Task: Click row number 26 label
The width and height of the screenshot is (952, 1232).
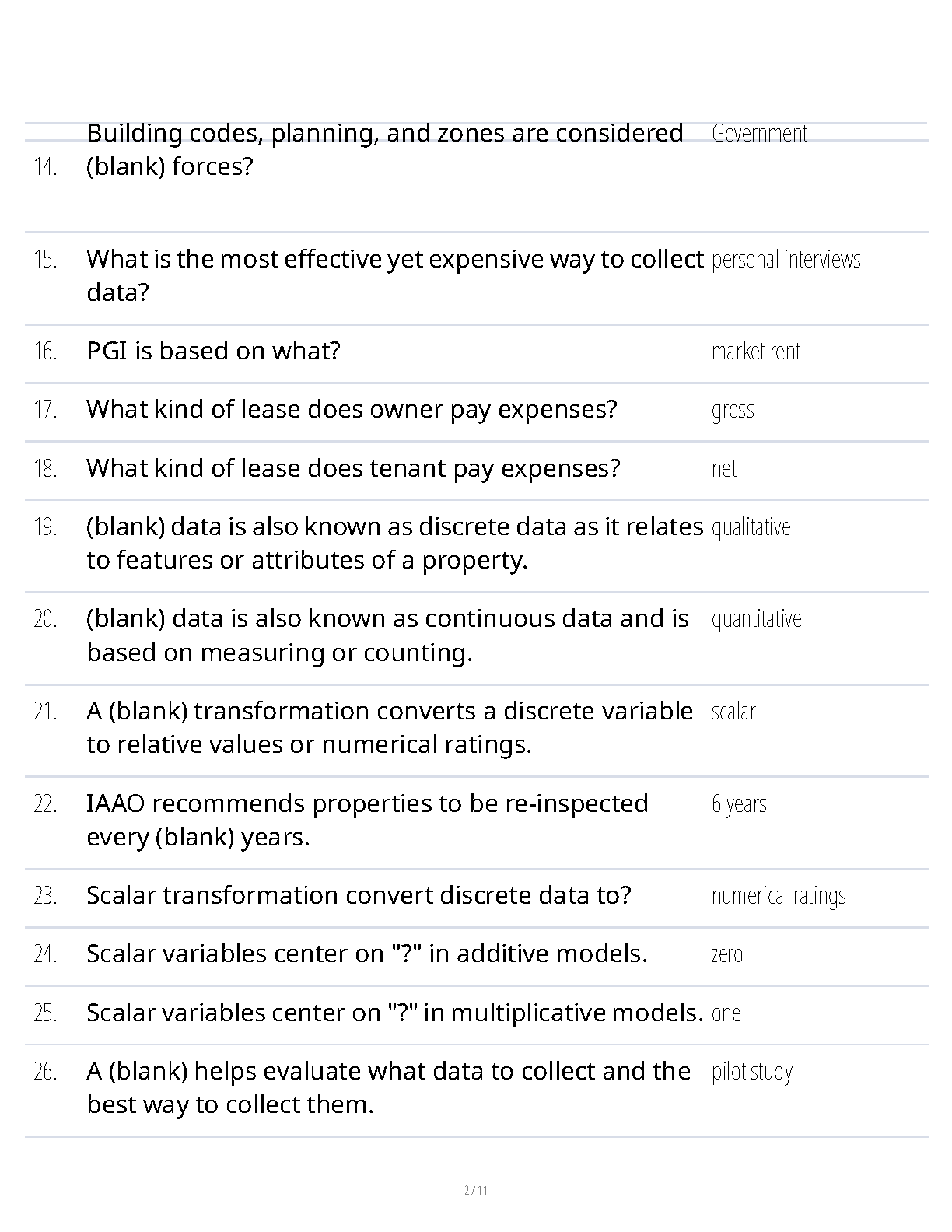Action: point(45,1072)
